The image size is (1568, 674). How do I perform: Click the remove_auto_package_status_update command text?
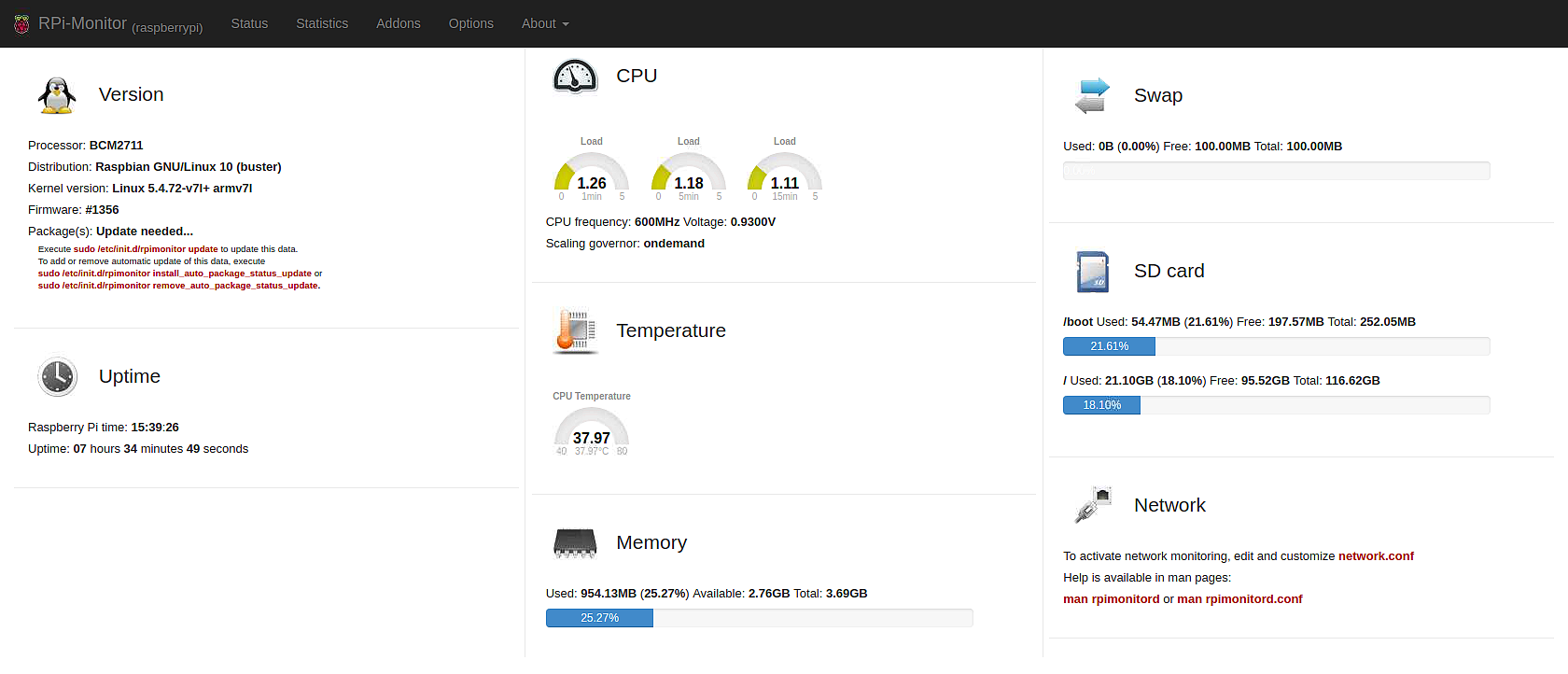click(x=178, y=286)
